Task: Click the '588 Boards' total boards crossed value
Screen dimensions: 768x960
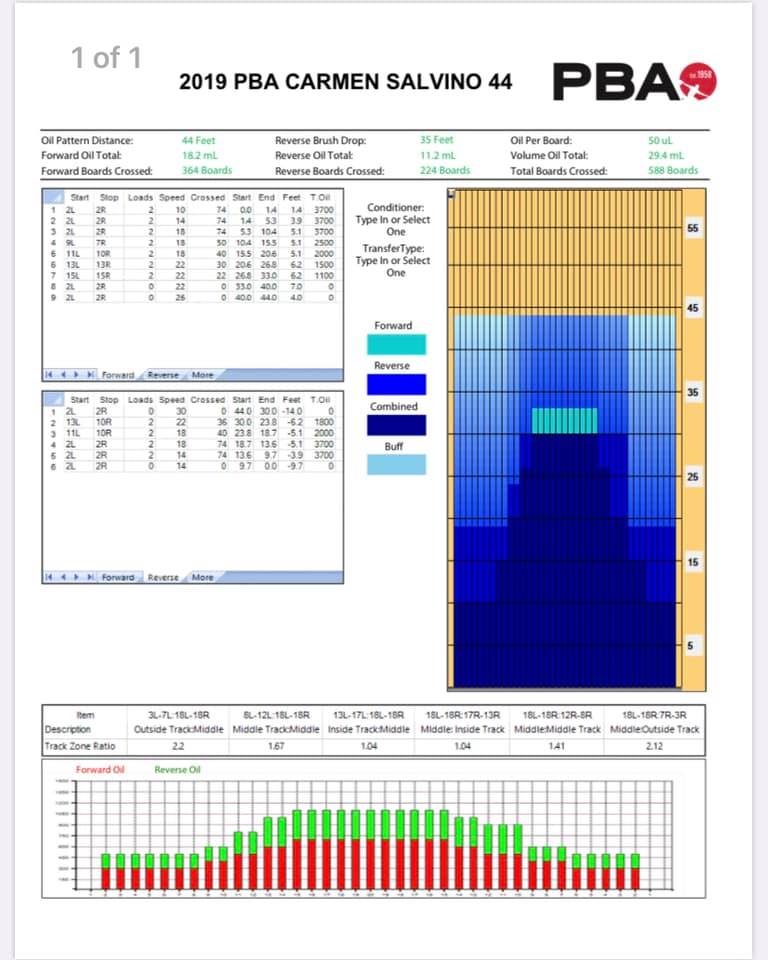Action: click(x=673, y=170)
